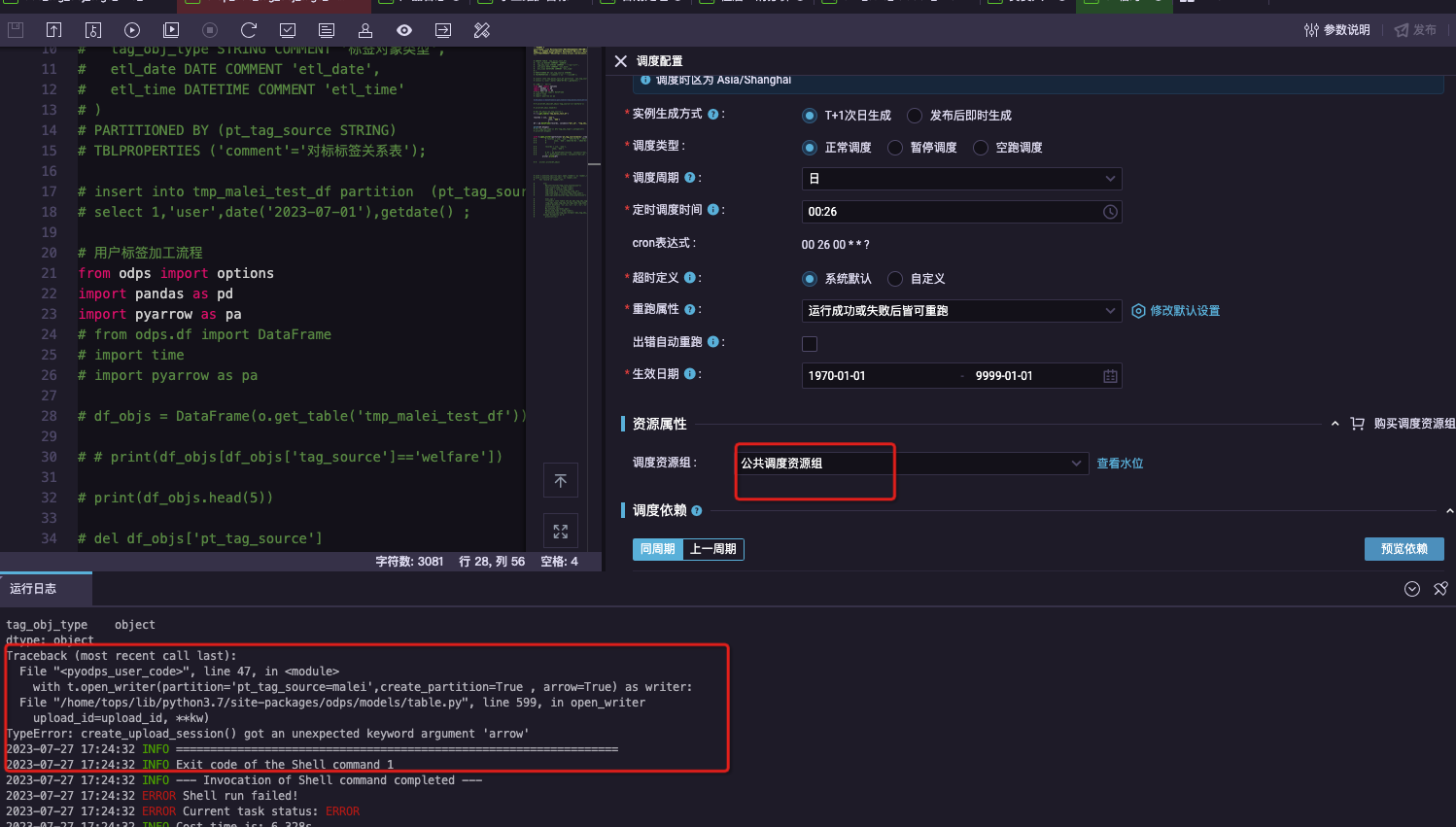
Task: Select 正常调度 schedule type
Action: (x=810, y=148)
